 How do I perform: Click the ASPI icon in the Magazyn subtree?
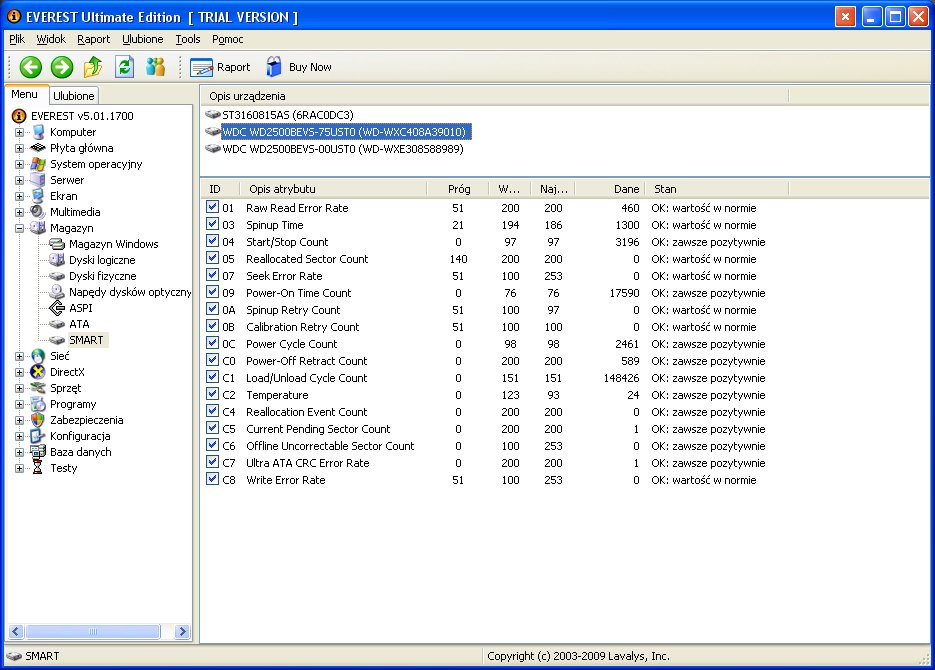[x=57, y=308]
